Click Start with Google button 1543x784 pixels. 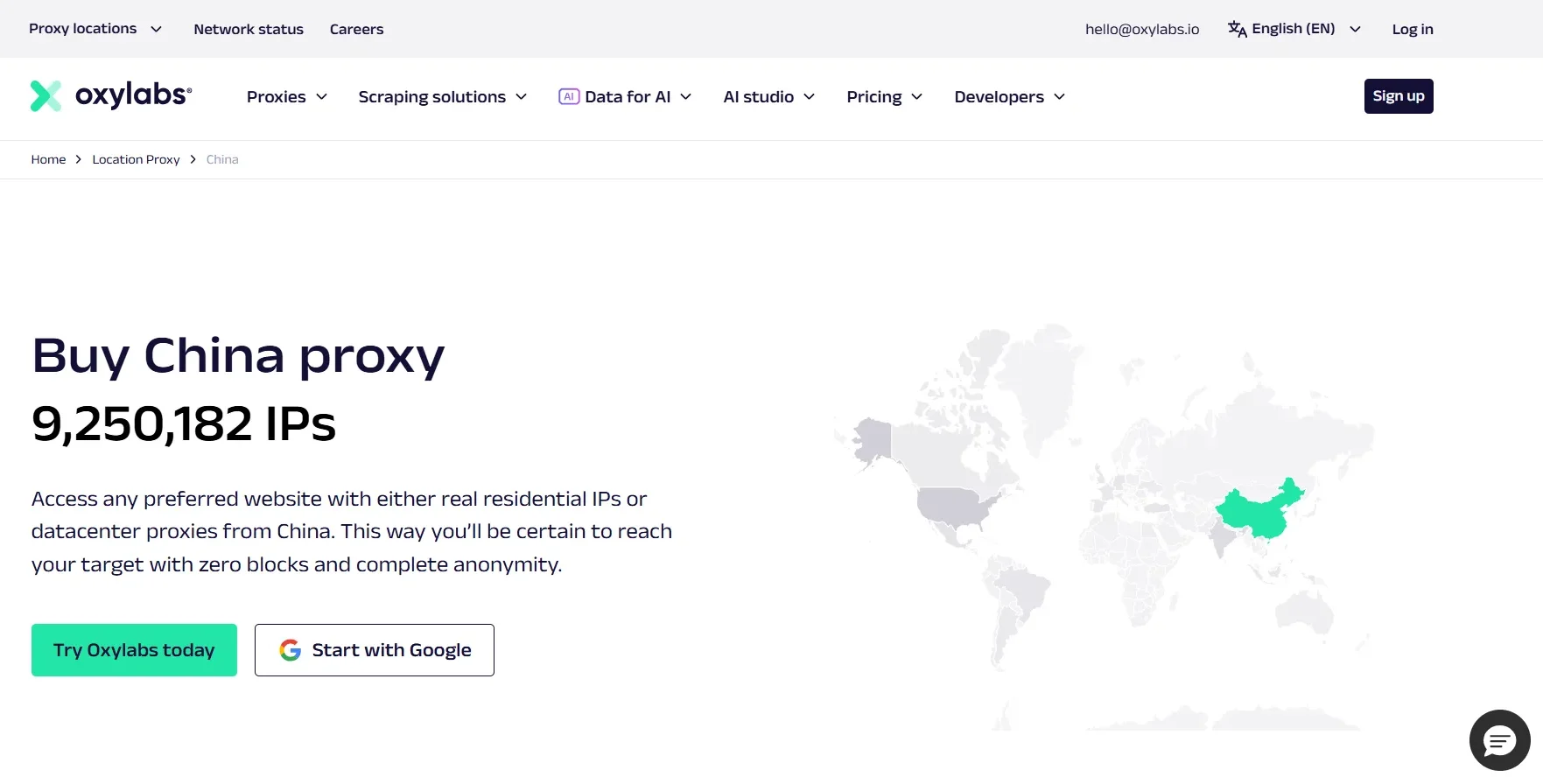(x=375, y=650)
